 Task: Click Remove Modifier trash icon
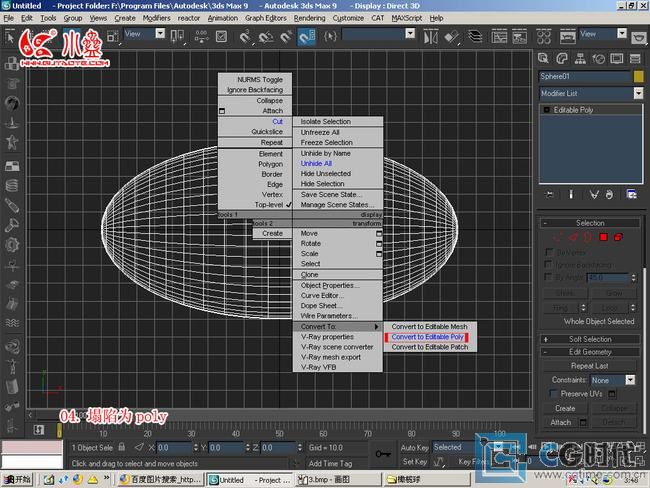(609, 194)
